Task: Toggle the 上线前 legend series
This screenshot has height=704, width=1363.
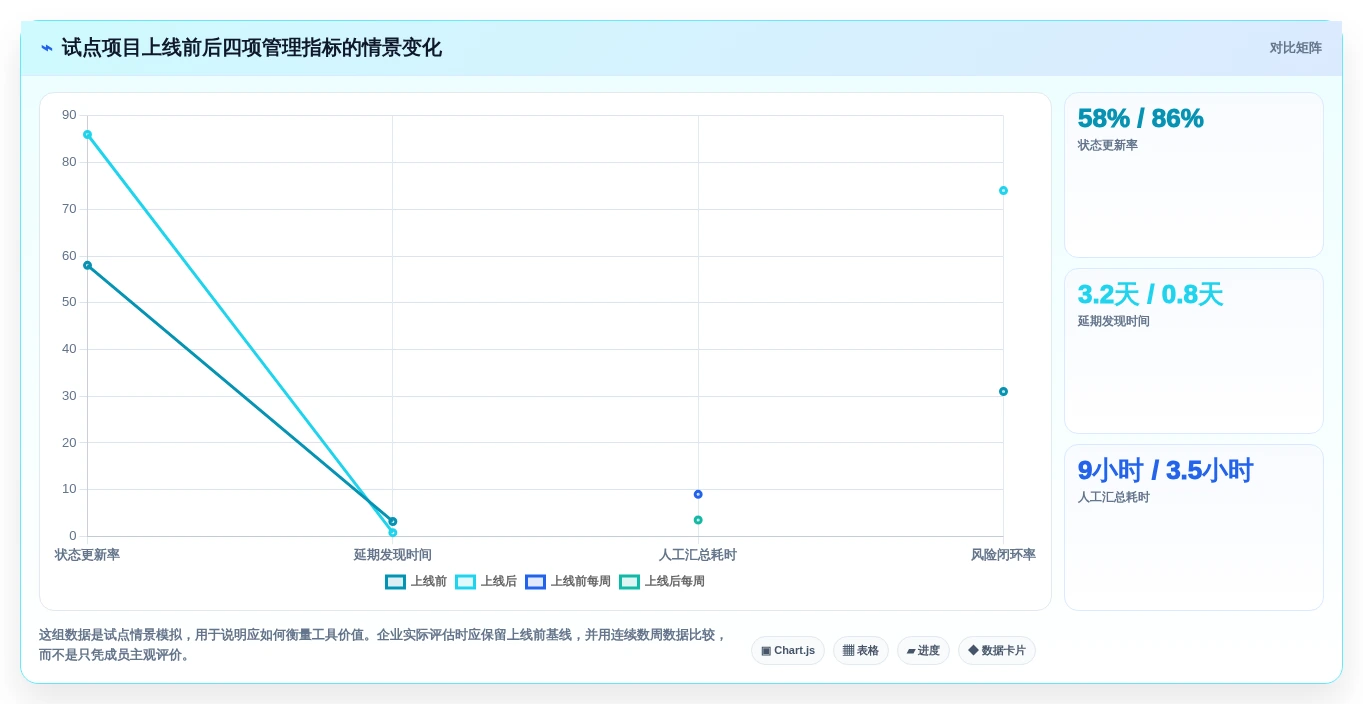Action: [x=416, y=581]
